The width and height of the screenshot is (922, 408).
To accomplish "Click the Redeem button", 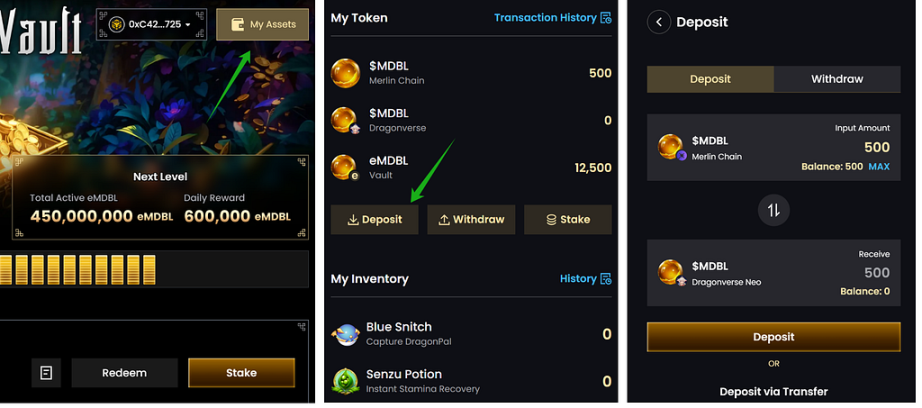I will [x=125, y=373].
